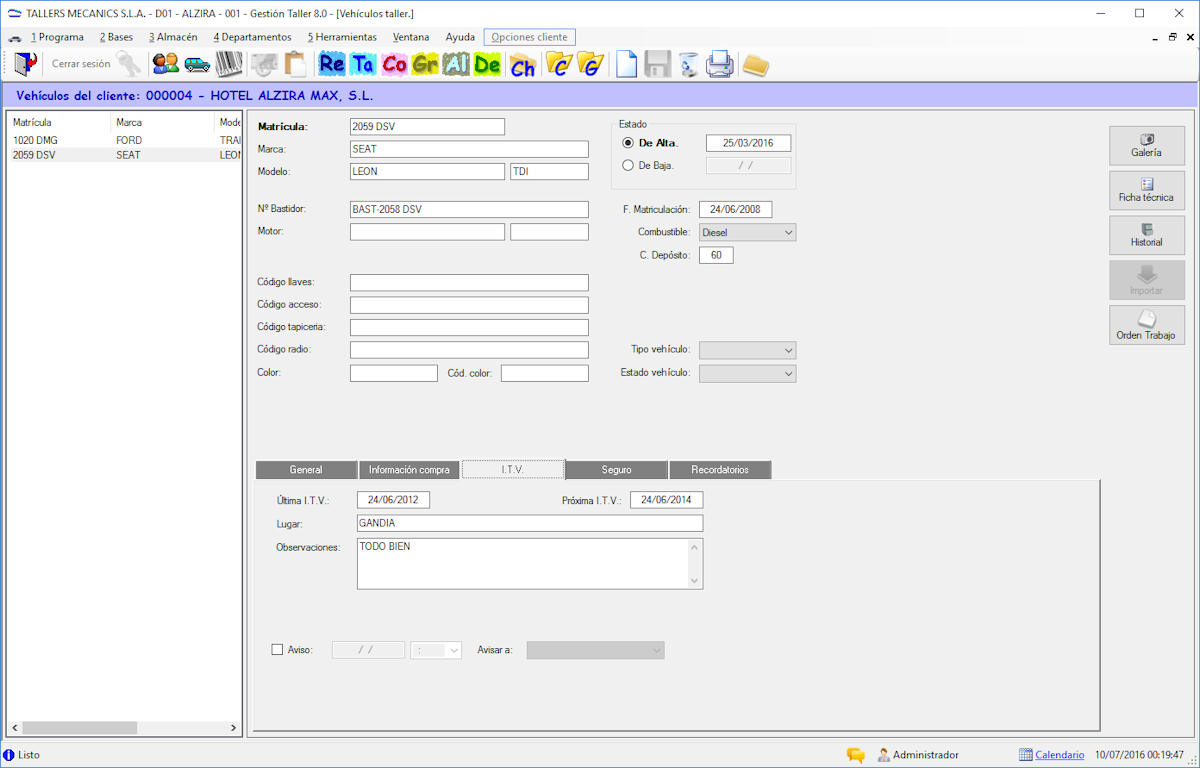Open the yellow 'G' folder icon
This screenshot has height=768, width=1200.
click(x=591, y=64)
